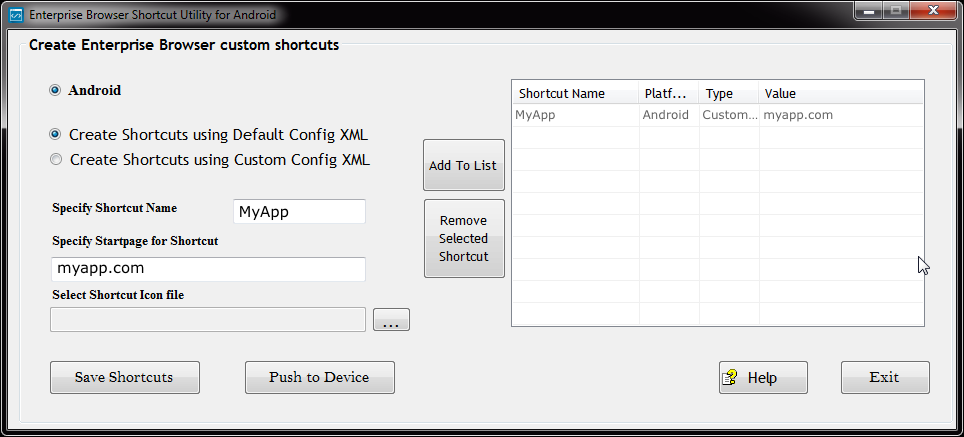Sort by Shortcut Name column header
The width and height of the screenshot is (964, 437).
pyautogui.click(x=574, y=93)
